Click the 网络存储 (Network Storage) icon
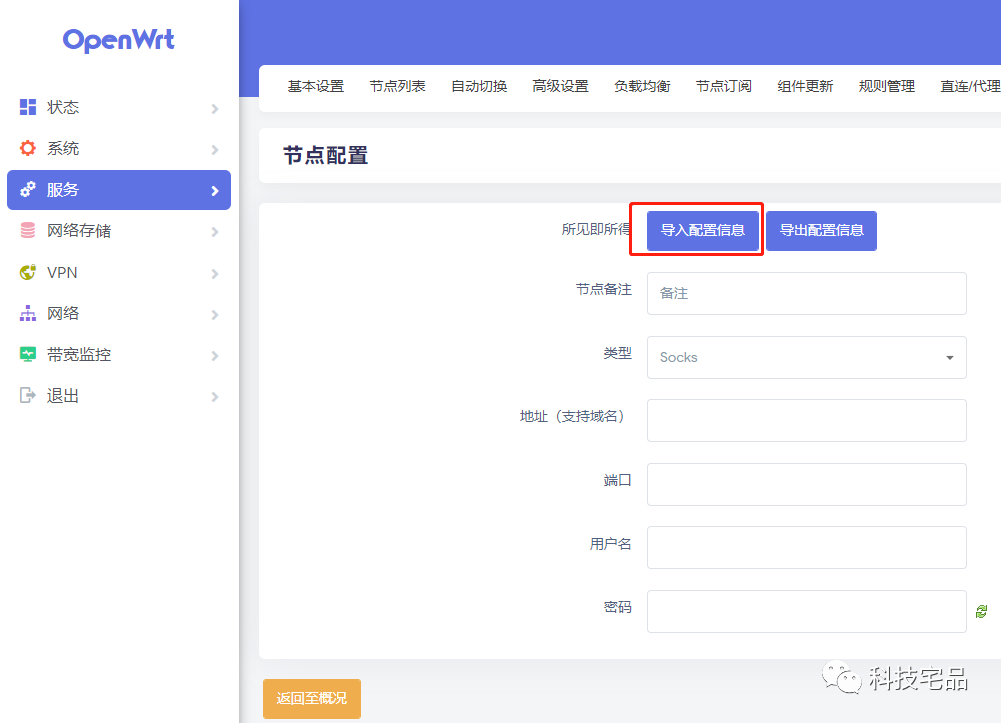Image resolution: width=1001 pixels, height=723 pixels. tap(28, 231)
